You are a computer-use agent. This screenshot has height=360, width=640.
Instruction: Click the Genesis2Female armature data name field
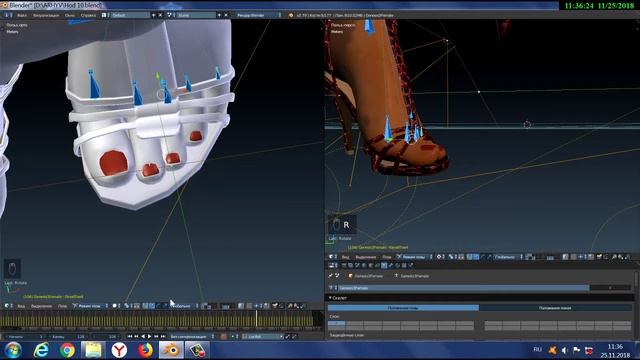[x=464, y=288]
